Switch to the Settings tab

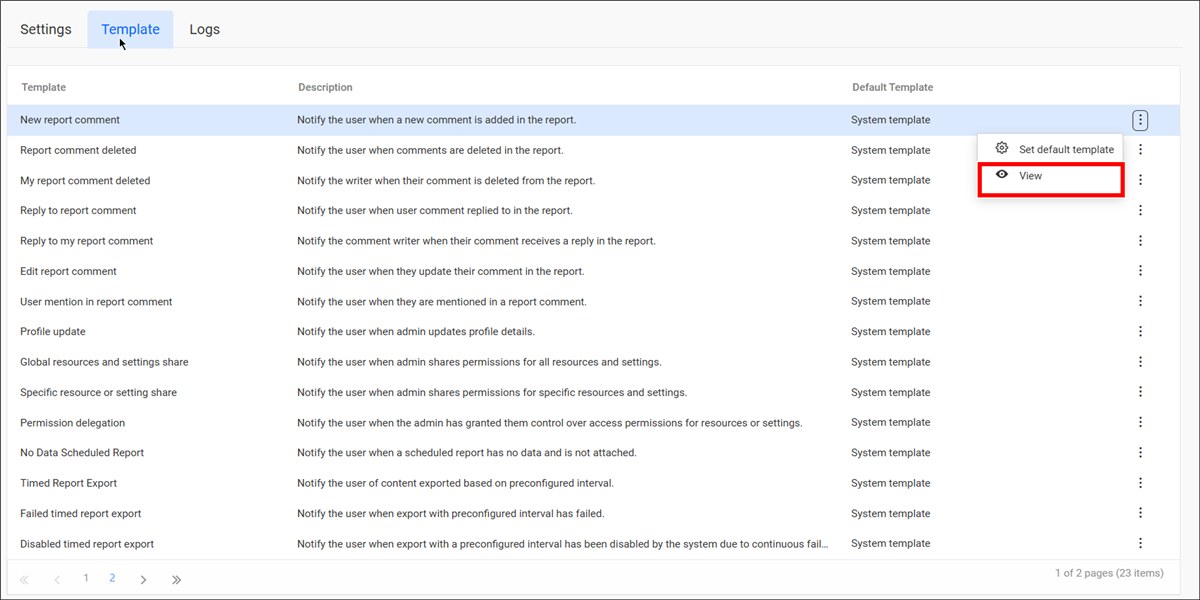point(46,29)
